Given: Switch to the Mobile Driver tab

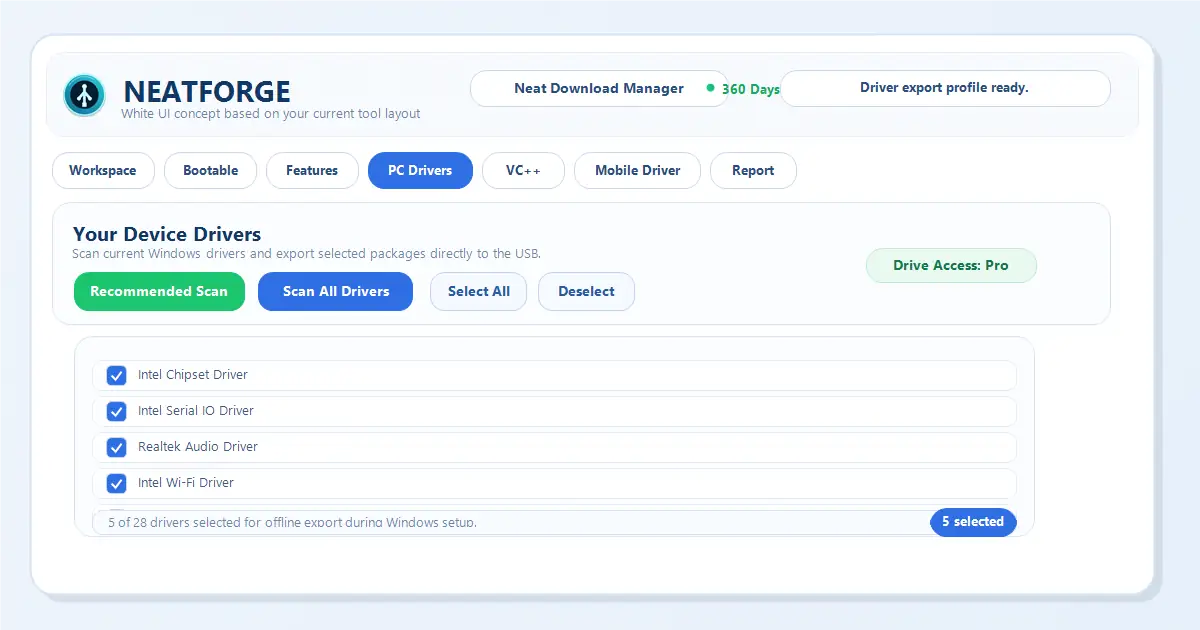Looking at the screenshot, I should point(638,171).
